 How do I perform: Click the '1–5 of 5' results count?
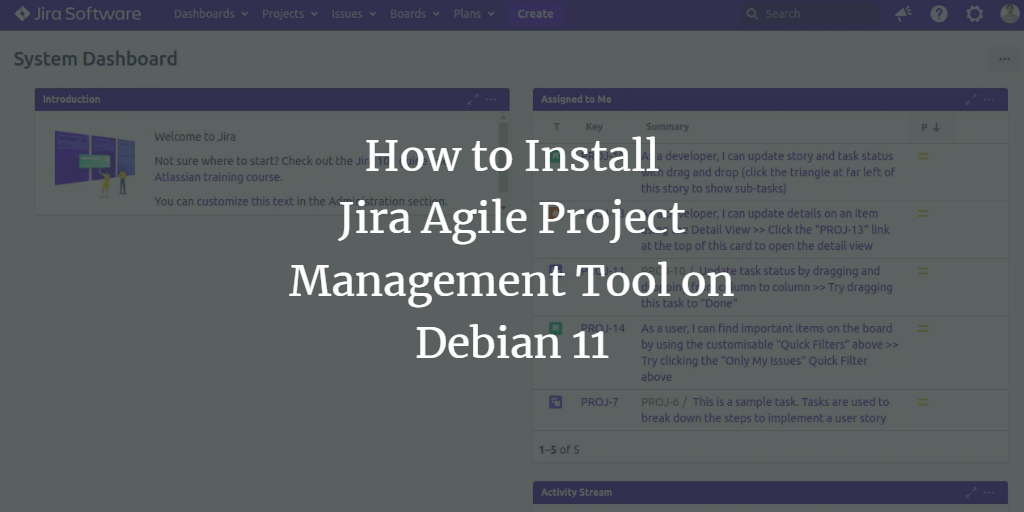(559, 450)
